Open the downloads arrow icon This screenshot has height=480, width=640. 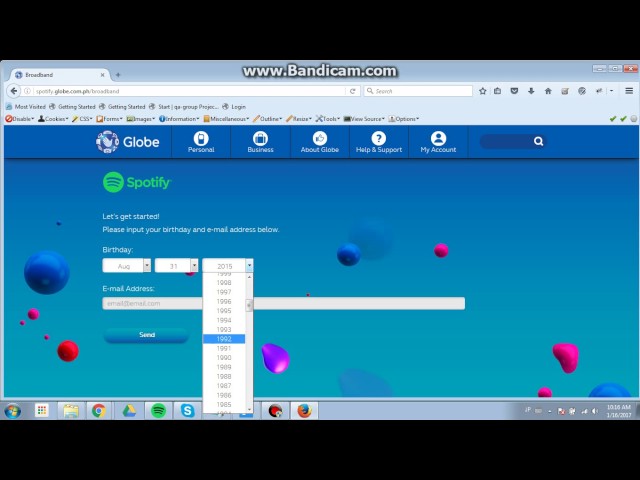point(531,91)
